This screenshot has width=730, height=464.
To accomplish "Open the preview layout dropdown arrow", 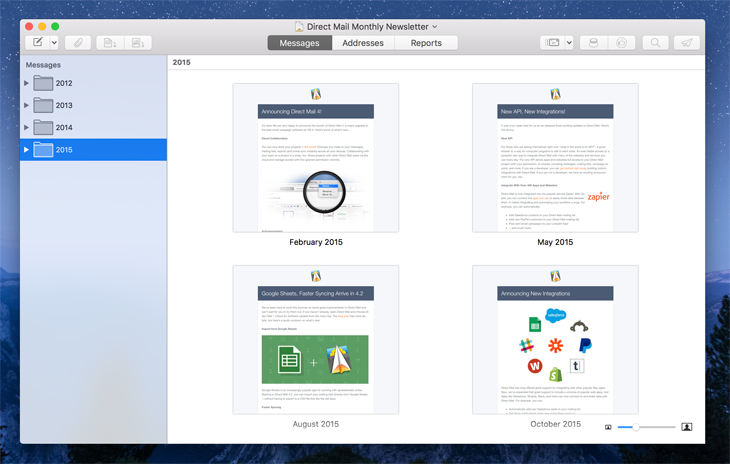I will click(x=569, y=43).
